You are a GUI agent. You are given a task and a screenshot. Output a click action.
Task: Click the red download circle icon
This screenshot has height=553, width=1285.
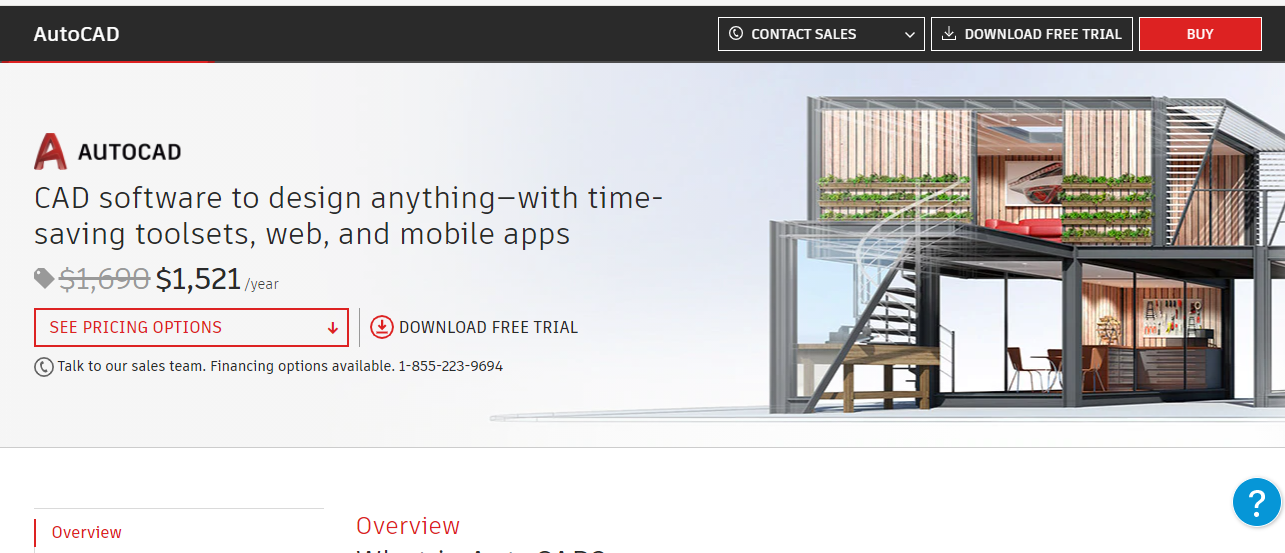click(382, 327)
